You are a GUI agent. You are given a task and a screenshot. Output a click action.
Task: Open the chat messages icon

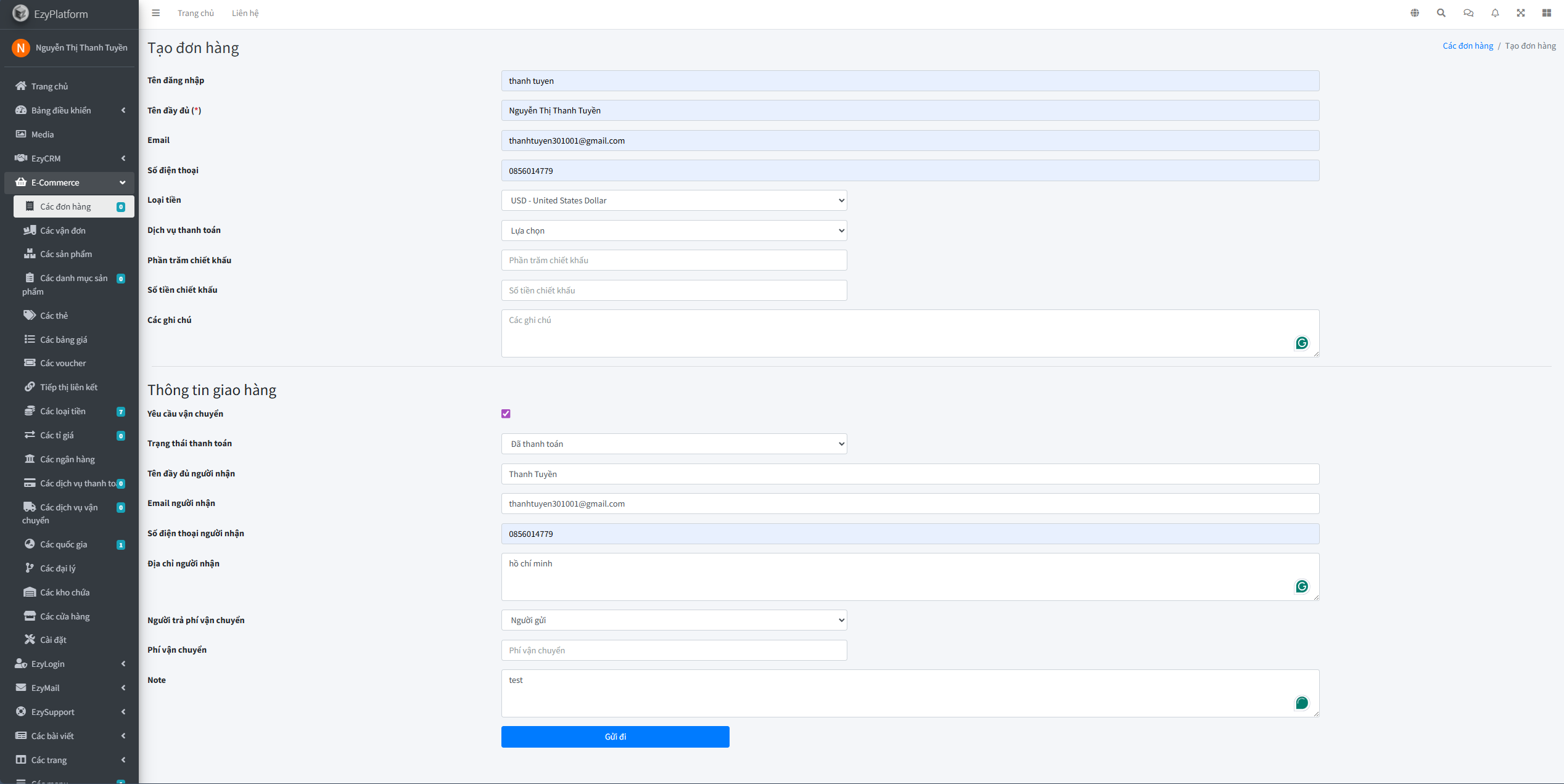[1468, 13]
